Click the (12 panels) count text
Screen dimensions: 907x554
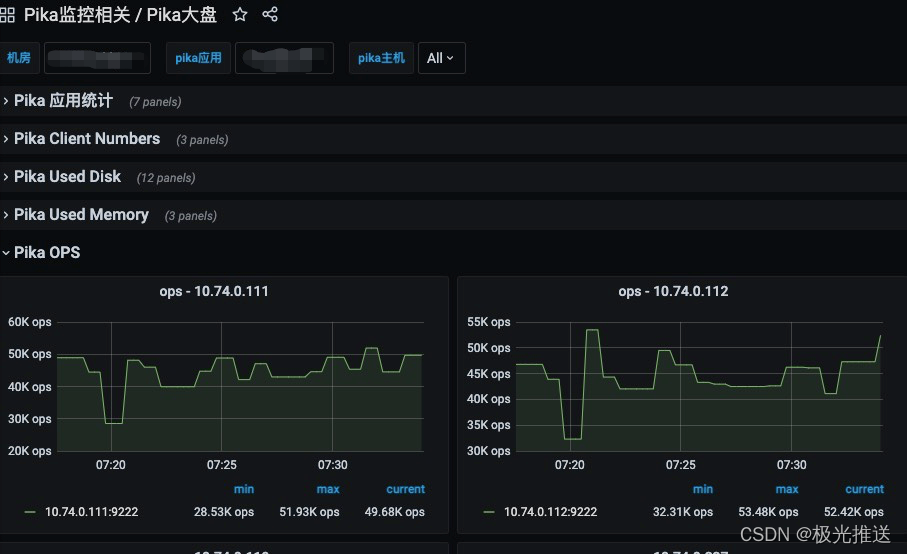pos(166,178)
